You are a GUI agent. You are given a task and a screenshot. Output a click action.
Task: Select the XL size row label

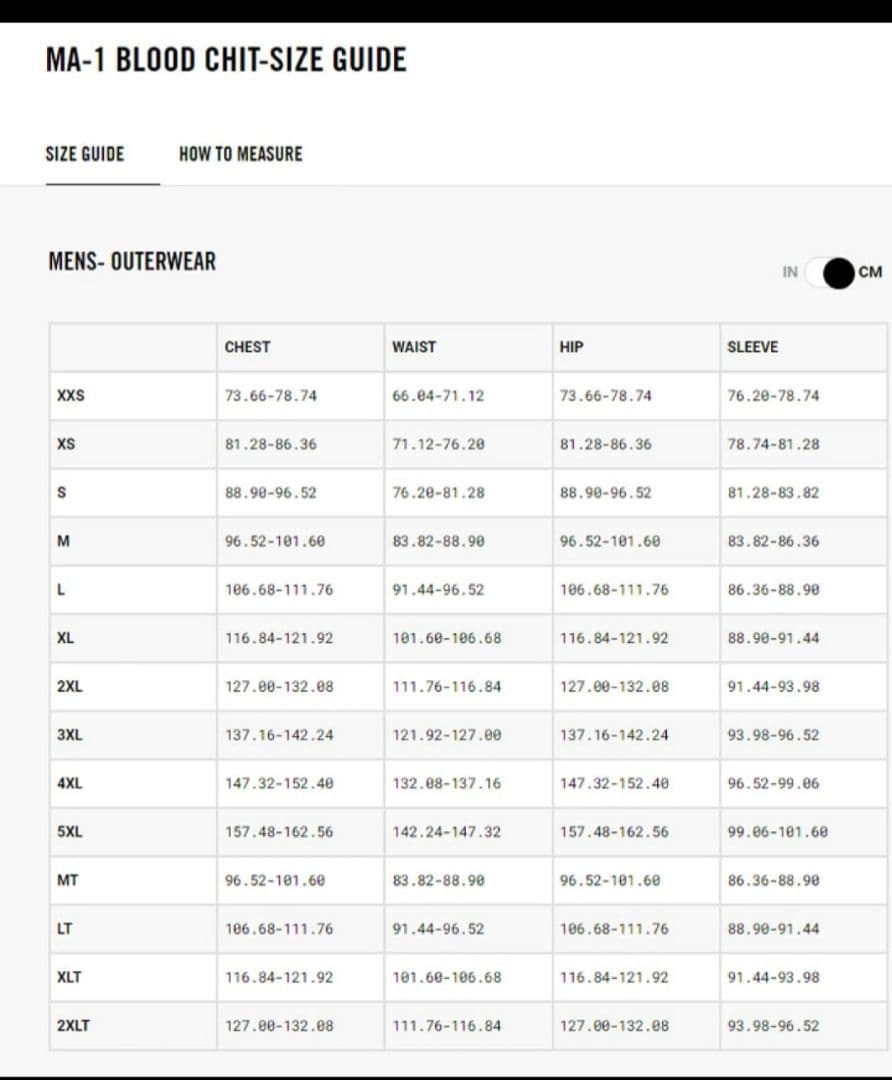coord(65,638)
